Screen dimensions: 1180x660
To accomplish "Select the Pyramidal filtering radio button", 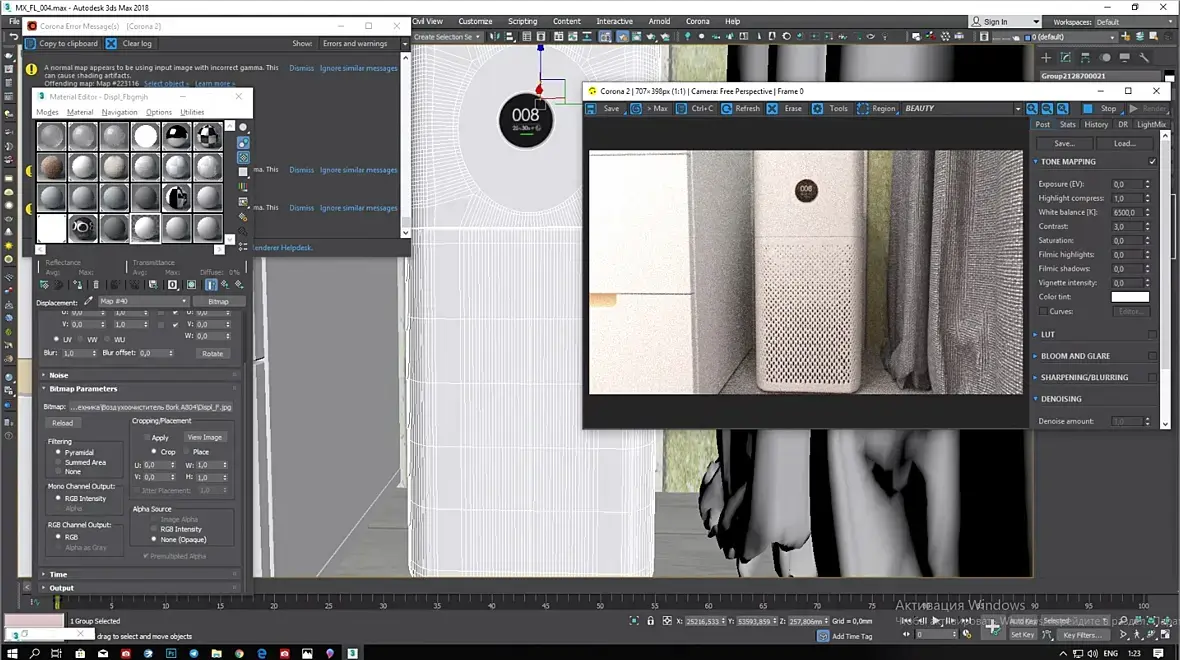I will [58, 452].
